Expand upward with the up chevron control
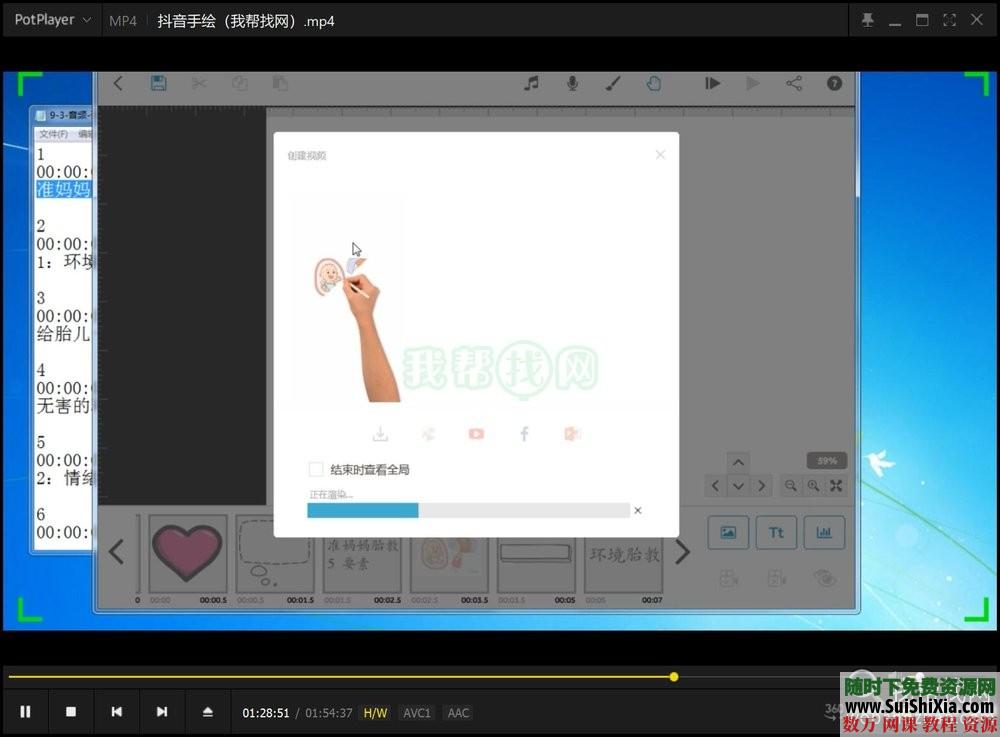1000x737 pixels. (x=739, y=462)
